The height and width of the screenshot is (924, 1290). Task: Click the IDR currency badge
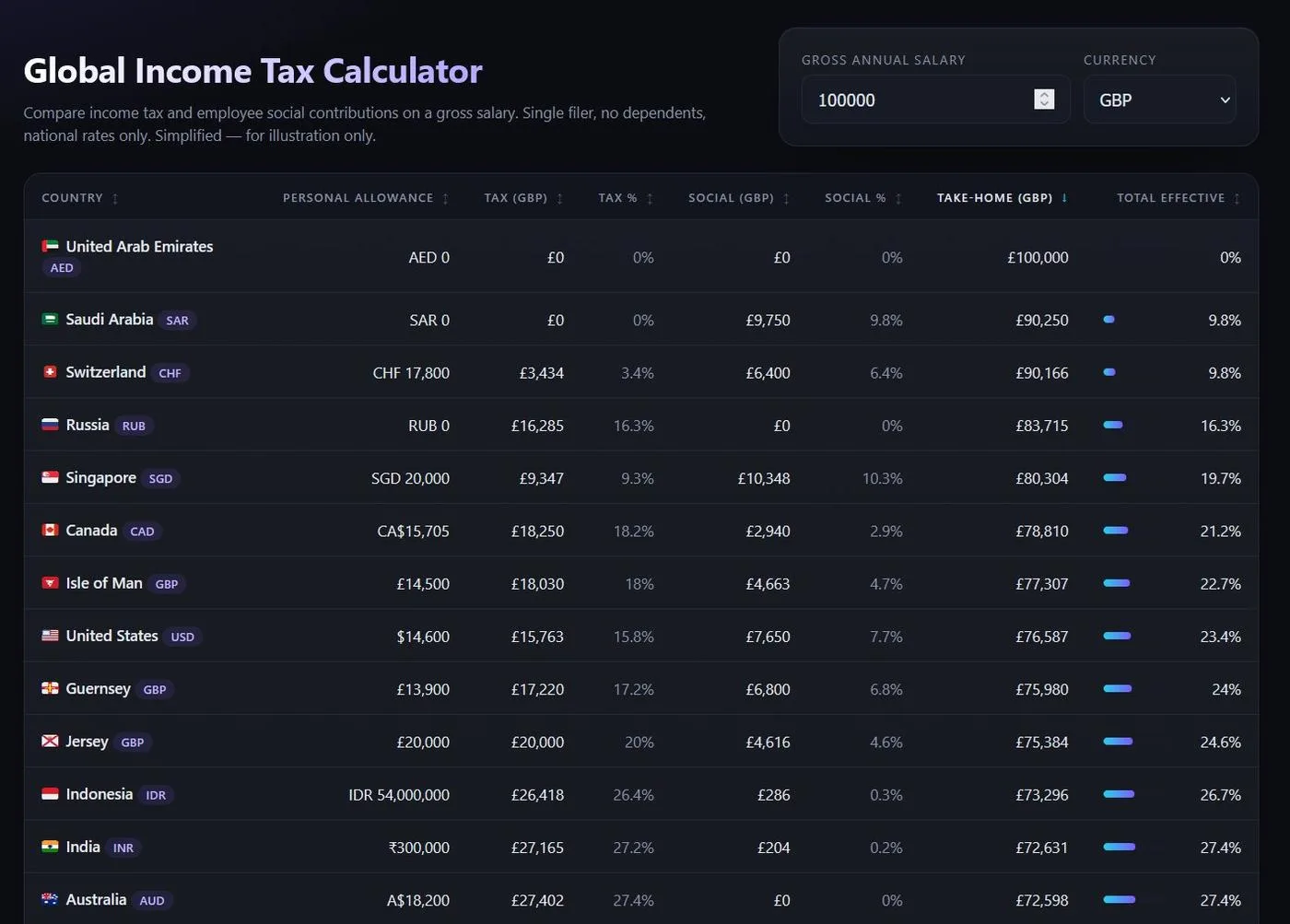[156, 795]
